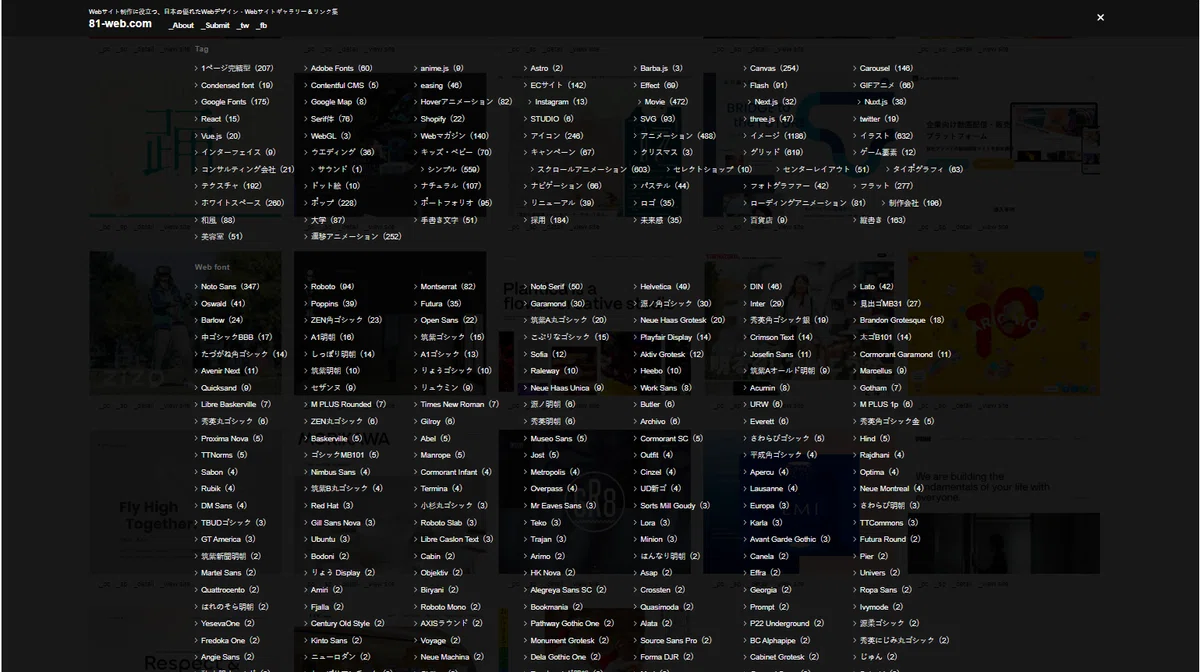Image resolution: width=1200 pixels, height=672 pixels.
Task: Select the Times New Roman (7) font
Action: point(459,405)
